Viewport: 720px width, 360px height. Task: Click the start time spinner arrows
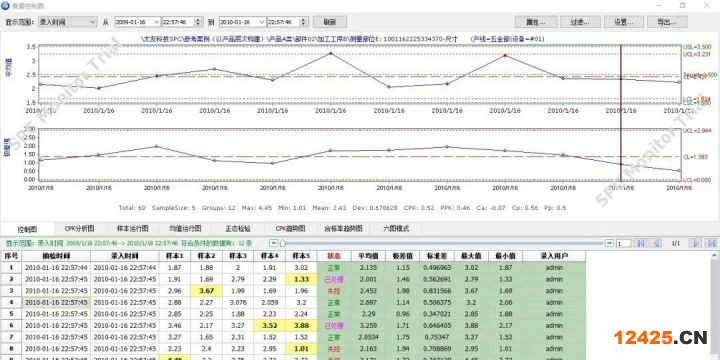(198, 22)
